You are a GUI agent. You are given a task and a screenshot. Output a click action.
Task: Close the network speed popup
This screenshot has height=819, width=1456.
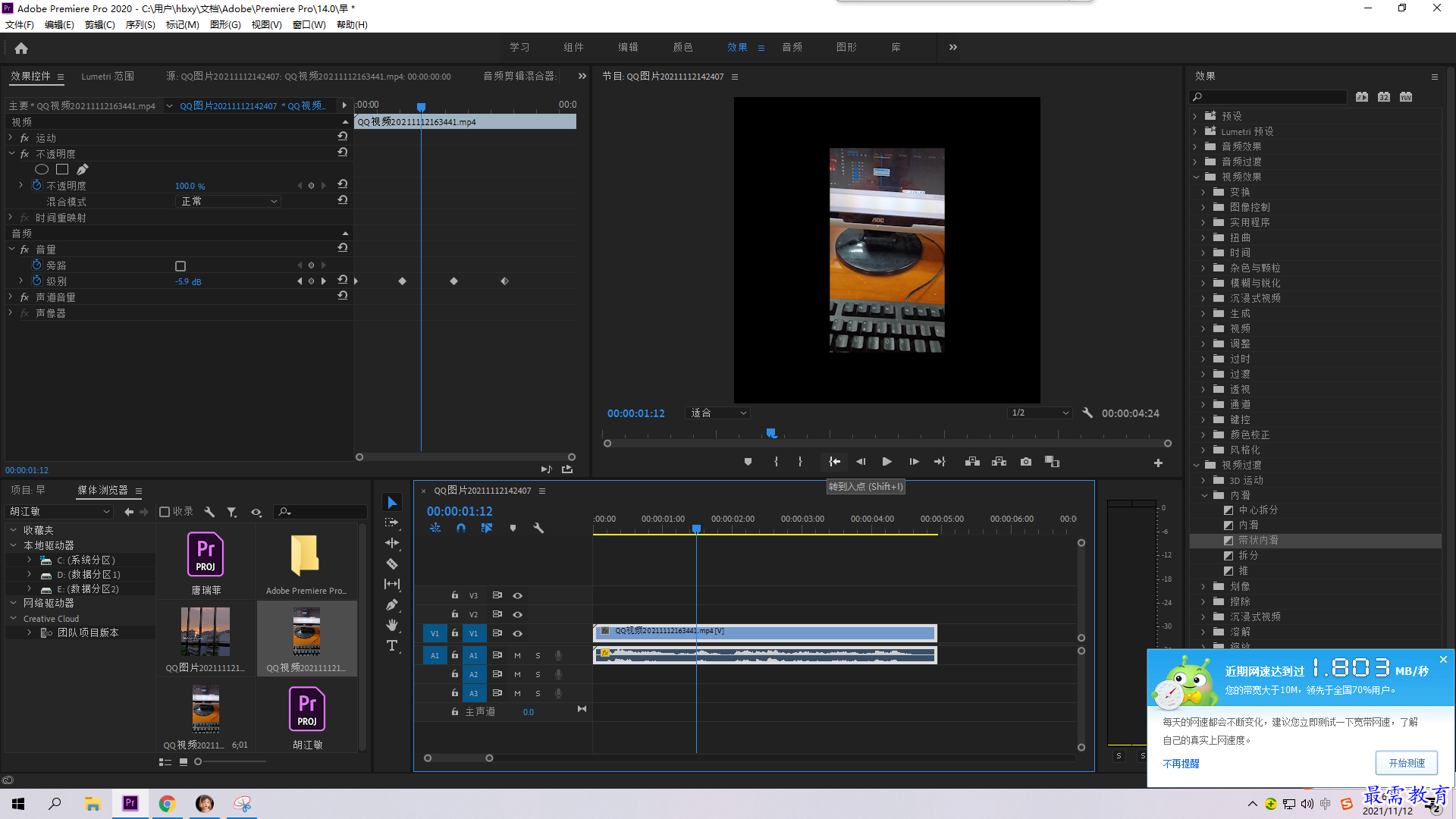coord(1443,659)
